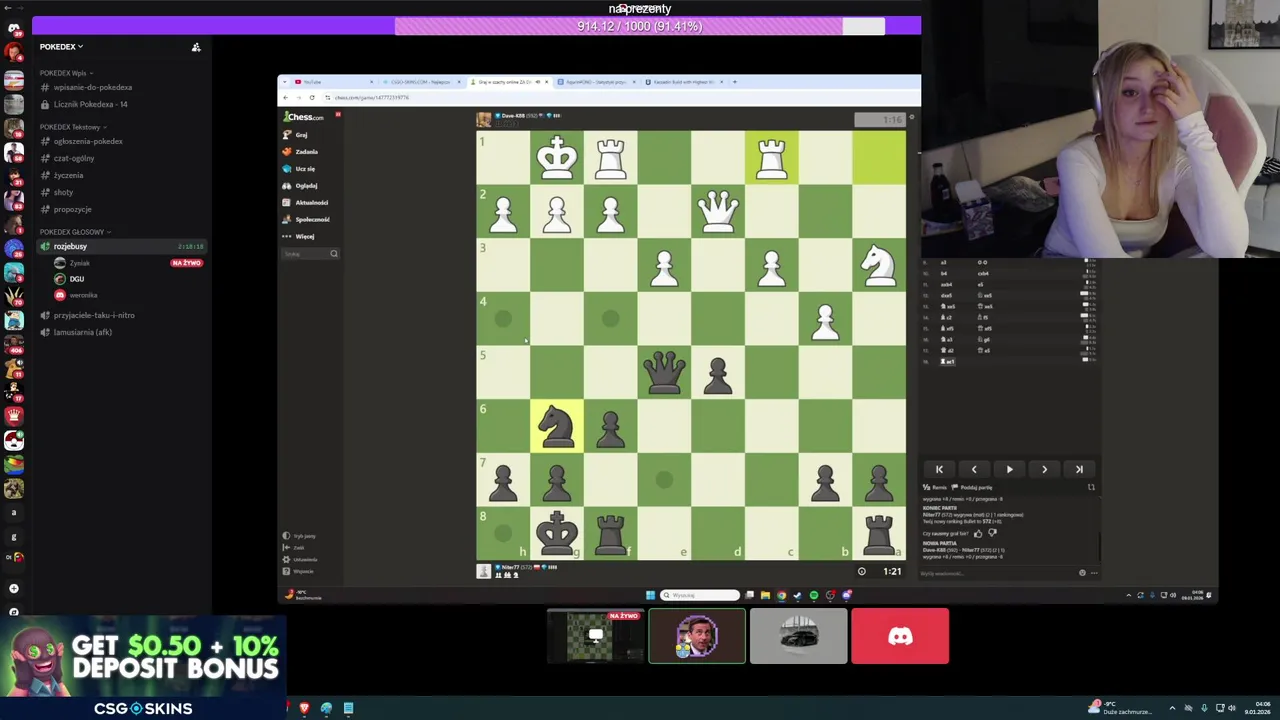The image size is (1280, 720).
Task: Open Wsparcie support in Chess.com sidebar
Action: [299, 571]
